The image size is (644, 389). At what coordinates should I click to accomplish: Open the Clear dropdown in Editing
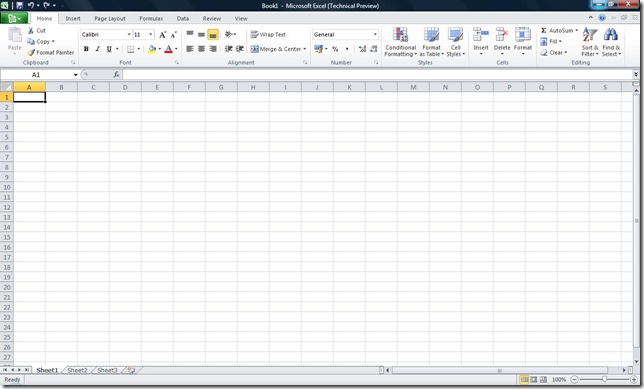click(566, 53)
